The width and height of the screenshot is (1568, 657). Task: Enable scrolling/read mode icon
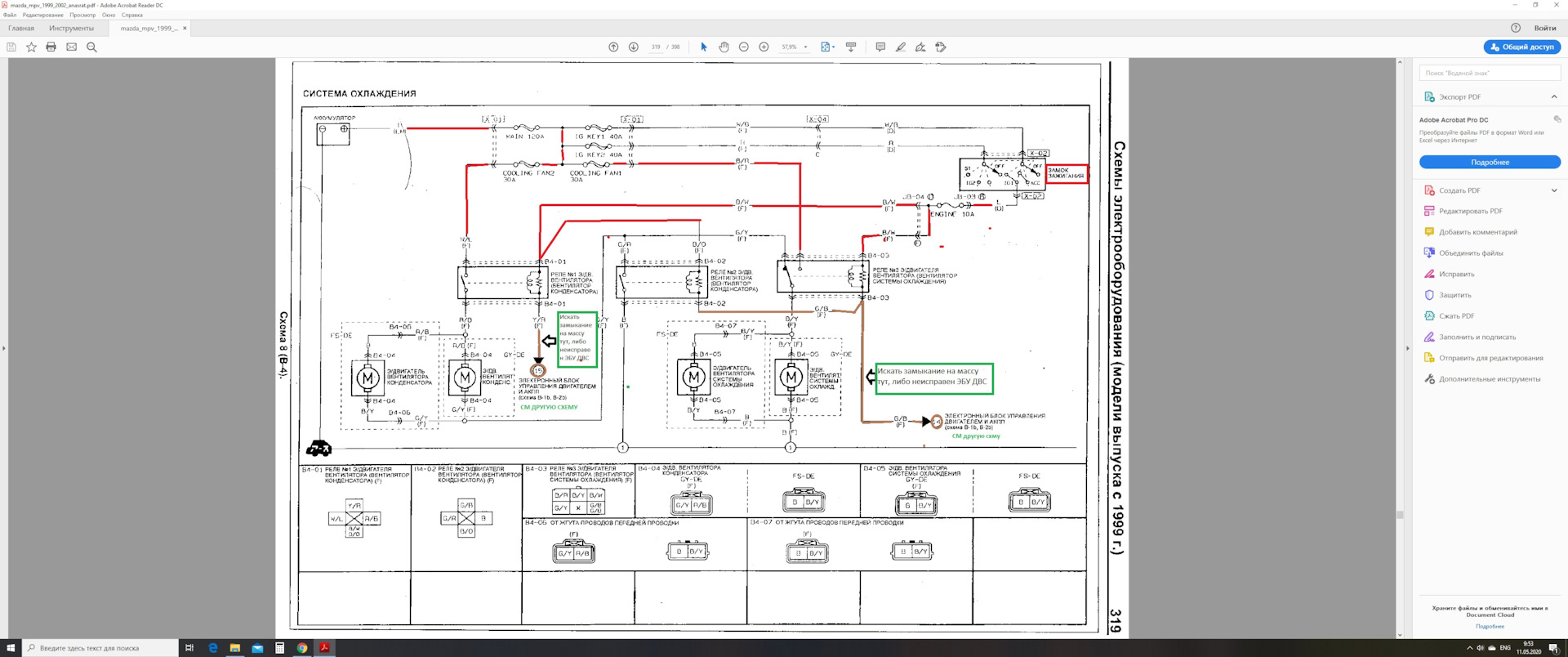point(851,47)
